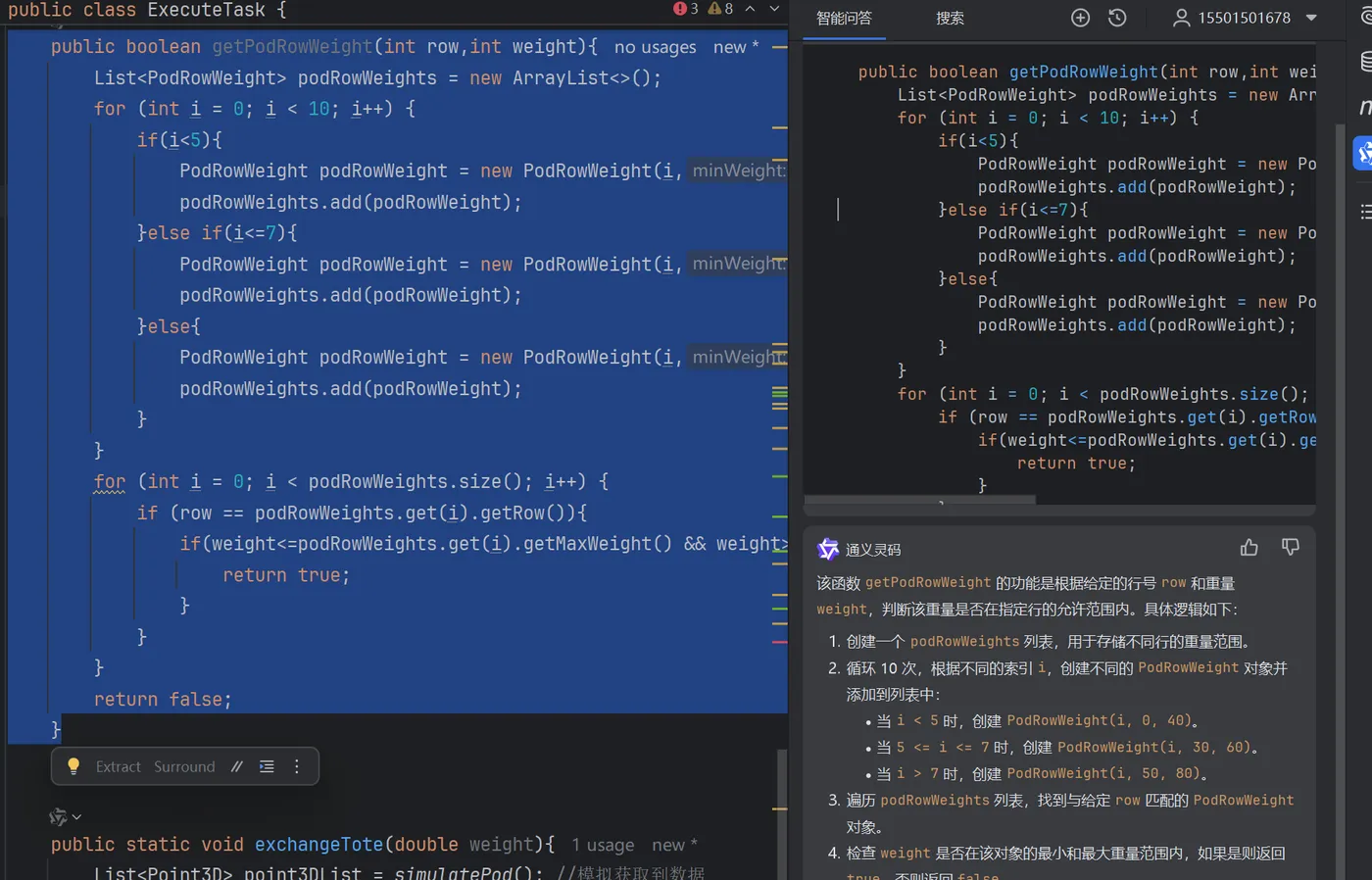Show quick-fix lightbulb actions
The image size is (1372, 880).
73,766
